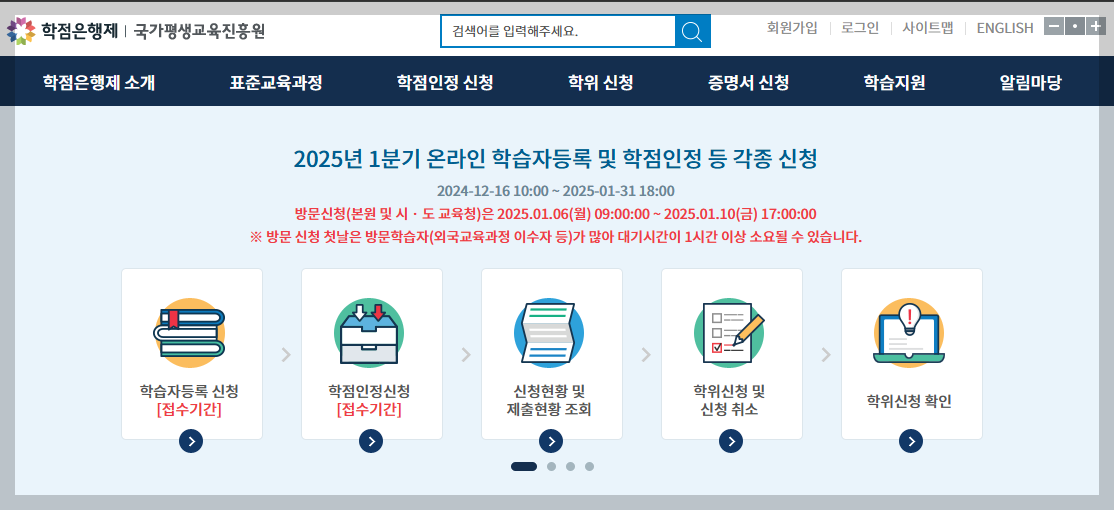The height and width of the screenshot is (510, 1114).
Task: Decrease font size with minus button
Action: click(1054, 26)
